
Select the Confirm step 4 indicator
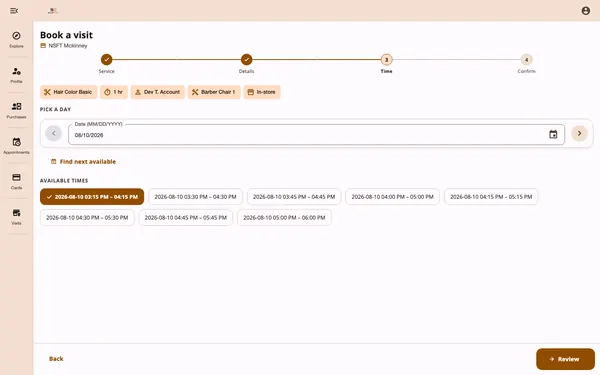[x=527, y=60]
